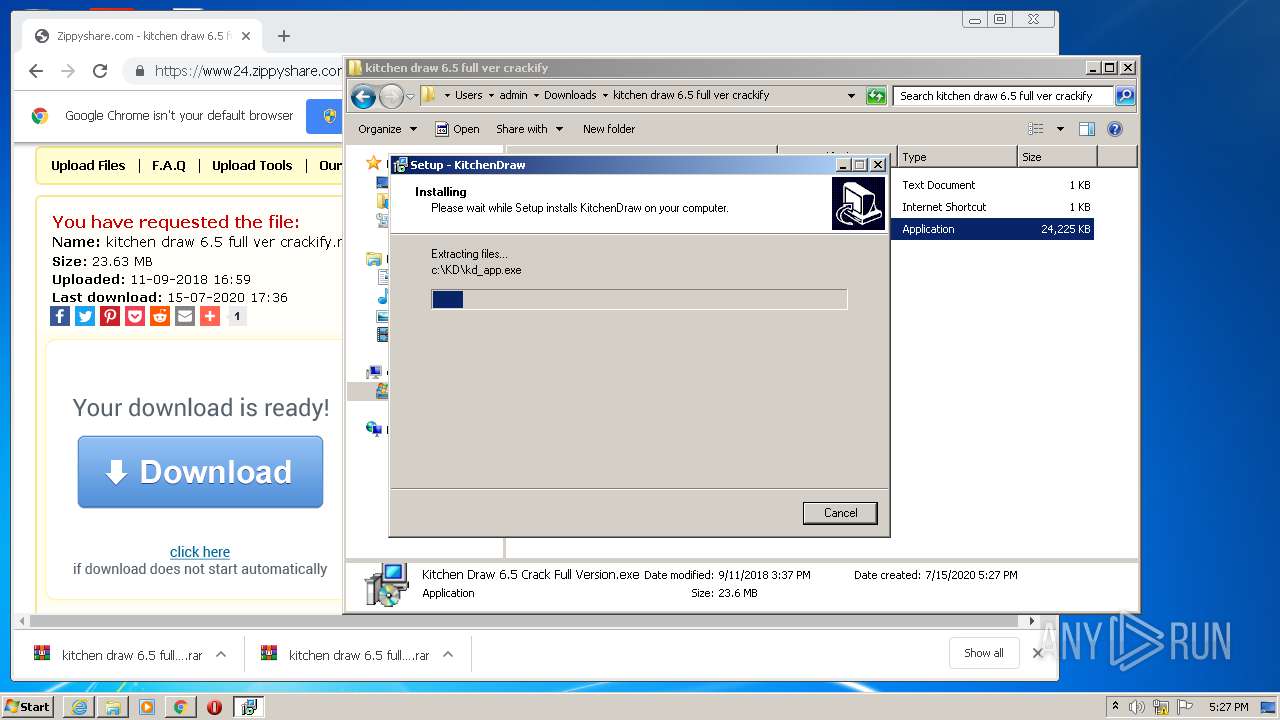Viewport: 1280px width, 720px height.
Task: Click the red Opera taskbar icon
Action: (214, 707)
